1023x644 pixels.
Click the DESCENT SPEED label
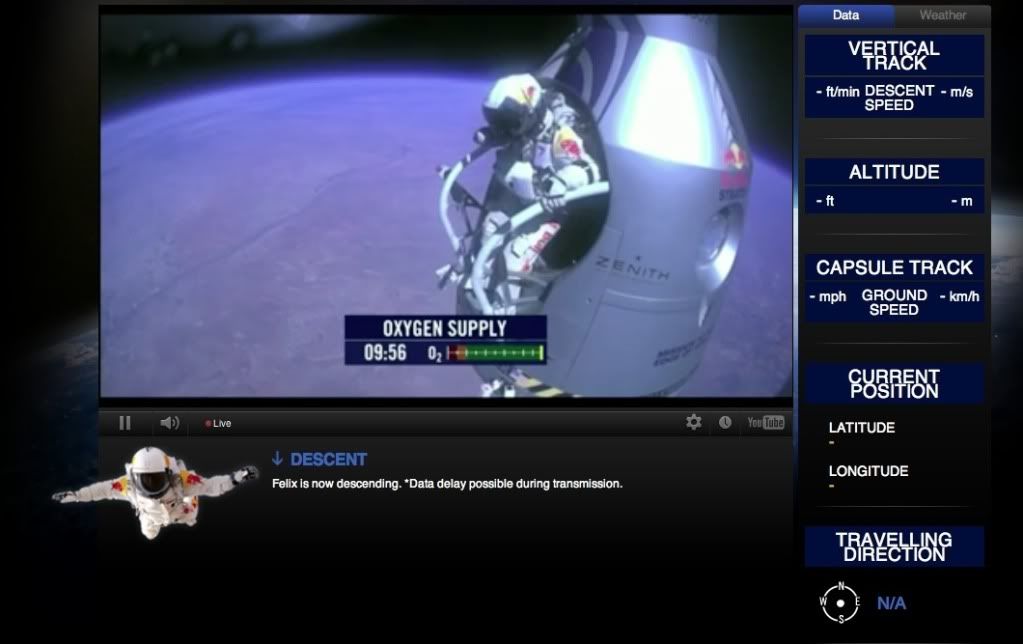point(898,98)
